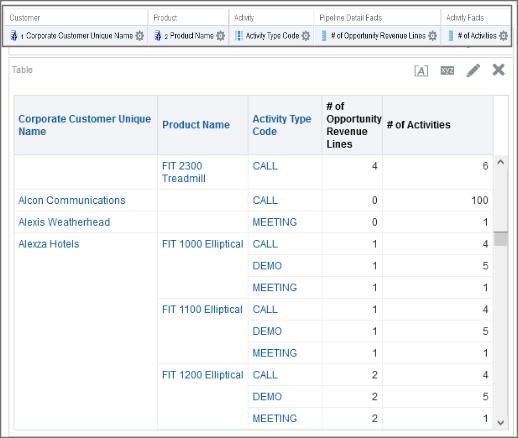Image resolution: width=518 pixels, height=438 pixels.
Task: Click CALL under FIT 1200 Elliptical
Action: 265,375
